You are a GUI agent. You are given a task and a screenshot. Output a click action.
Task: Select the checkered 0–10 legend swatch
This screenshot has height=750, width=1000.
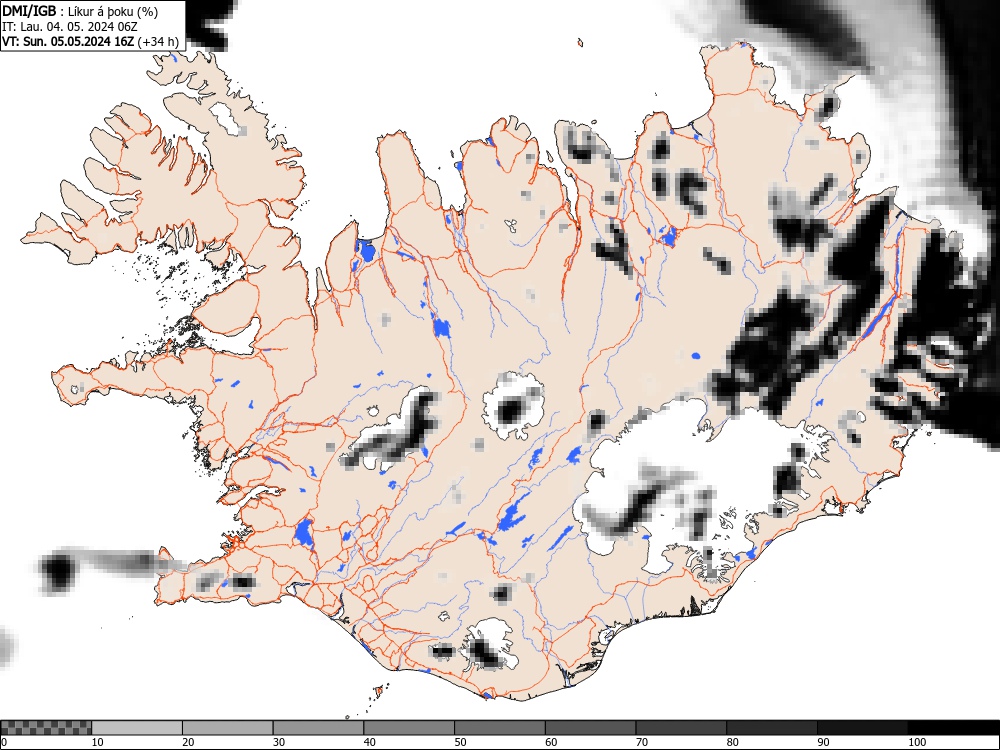[x=46, y=728]
